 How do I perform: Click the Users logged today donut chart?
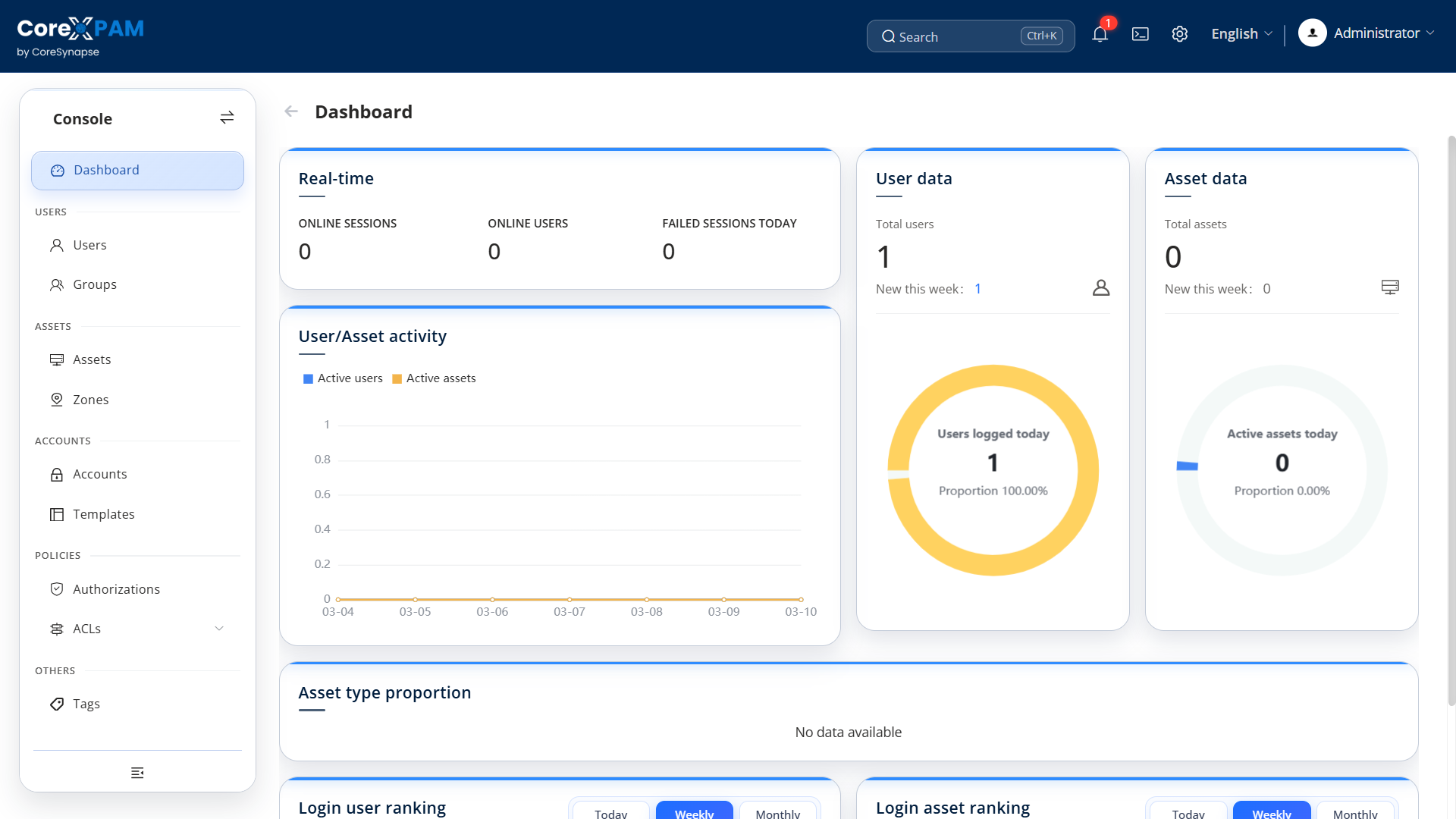coord(993,470)
